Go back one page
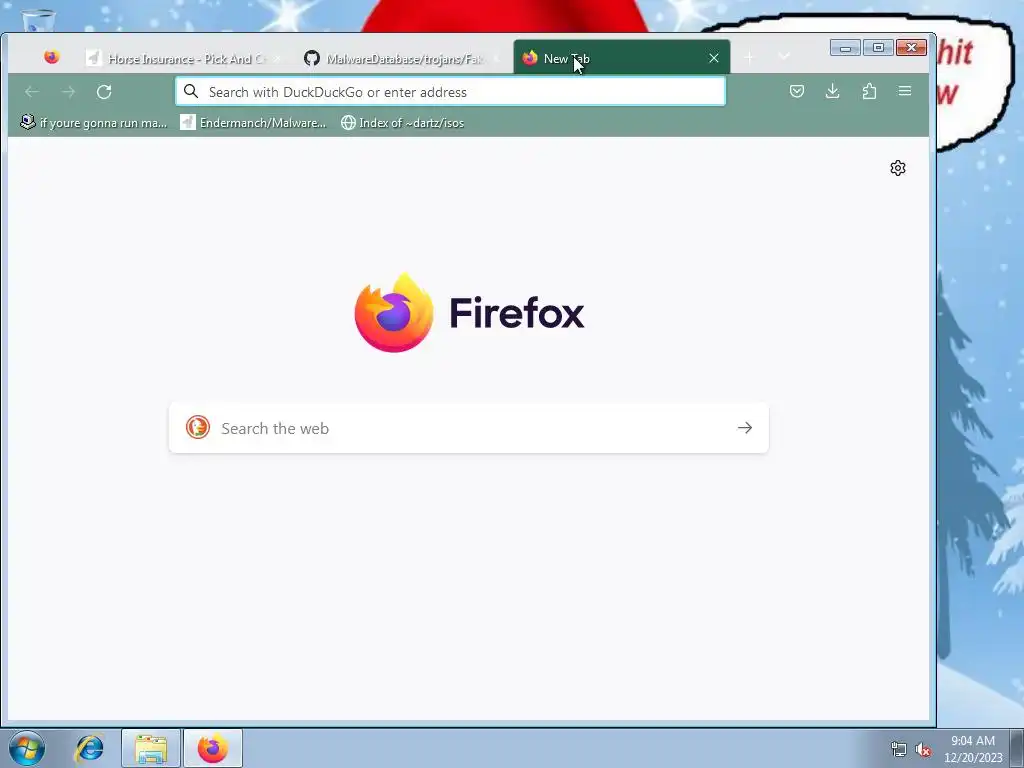 pos(31,91)
